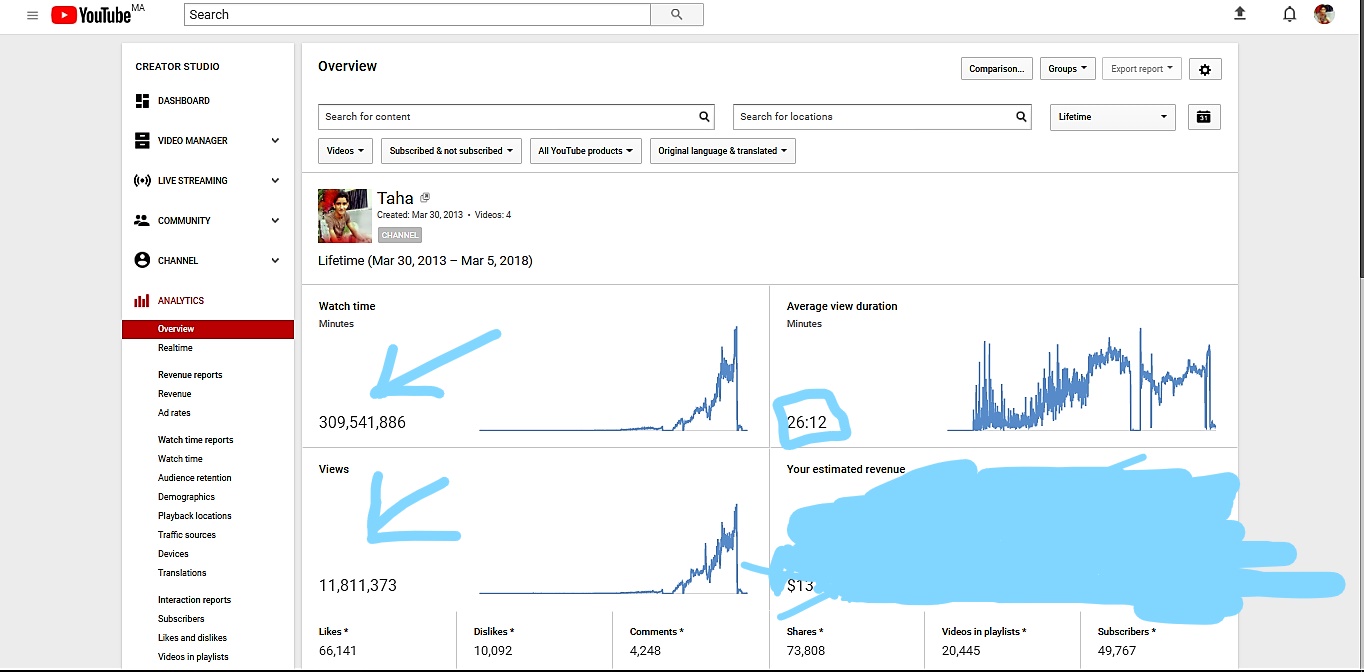Click the Taha channel thumbnail
The height and width of the screenshot is (672, 1364).
pos(344,215)
